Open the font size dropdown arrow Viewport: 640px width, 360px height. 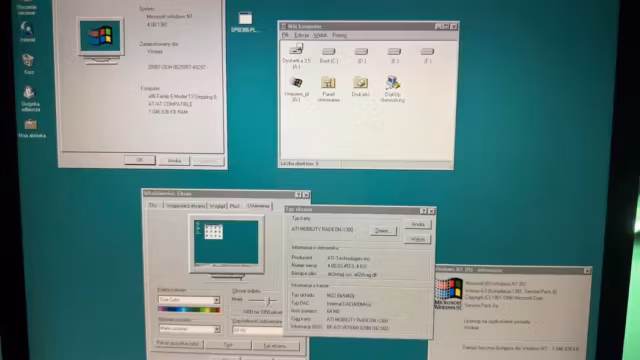pos(217,329)
